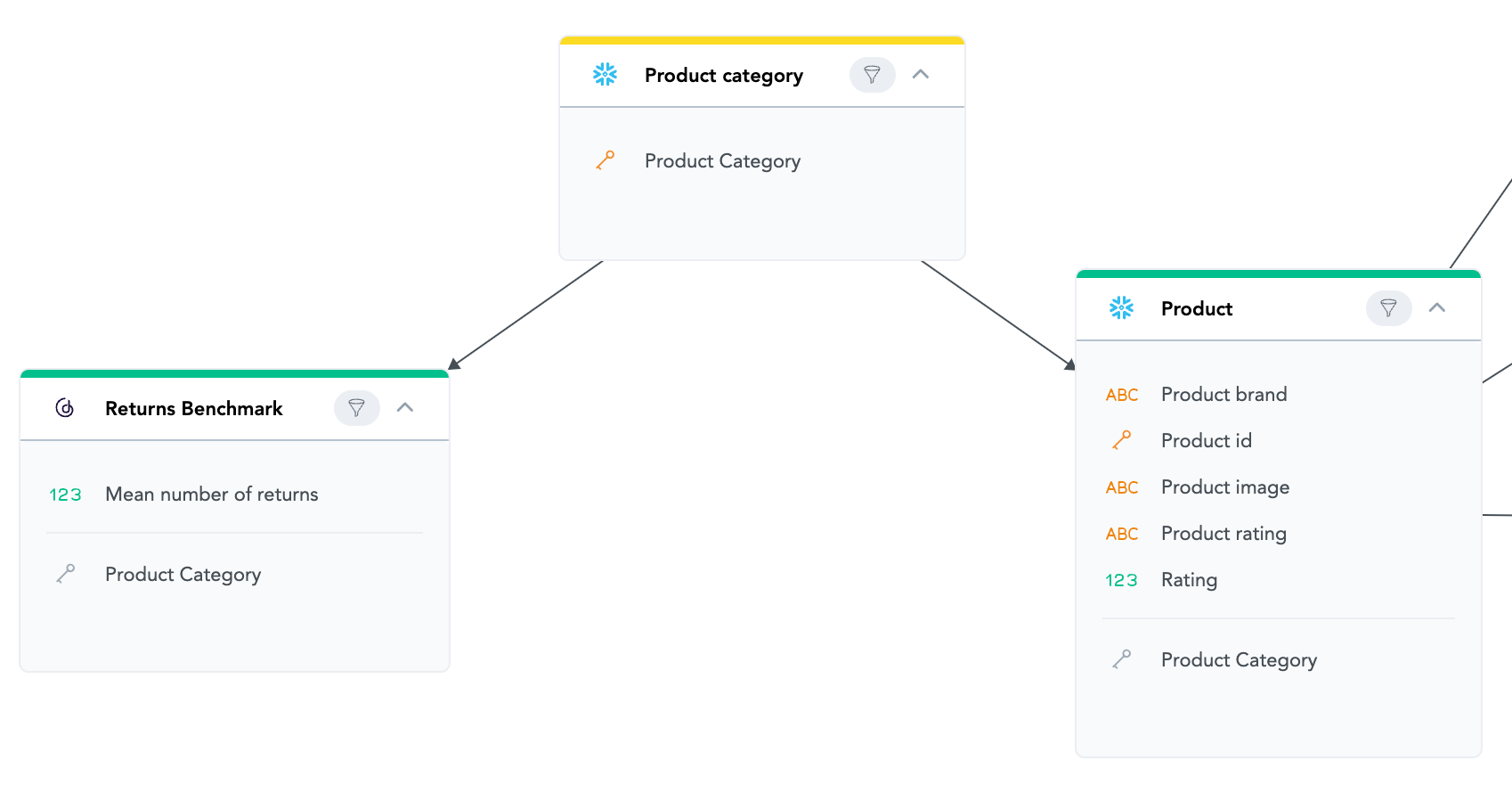Click the filter funnel on Product category
This screenshot has height=793, width=1512.
coord(872,75)
